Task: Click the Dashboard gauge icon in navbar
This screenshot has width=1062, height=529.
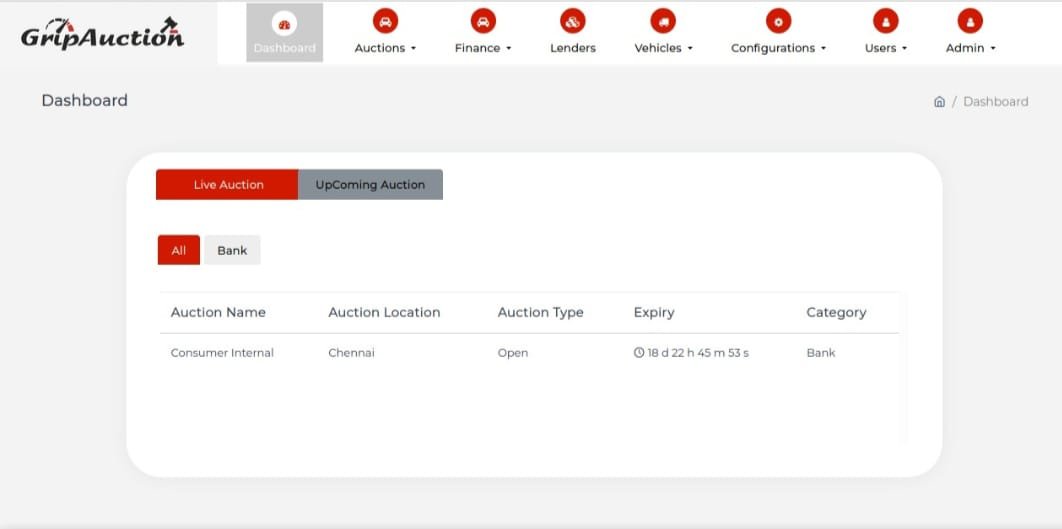Action: coord(284,23)
